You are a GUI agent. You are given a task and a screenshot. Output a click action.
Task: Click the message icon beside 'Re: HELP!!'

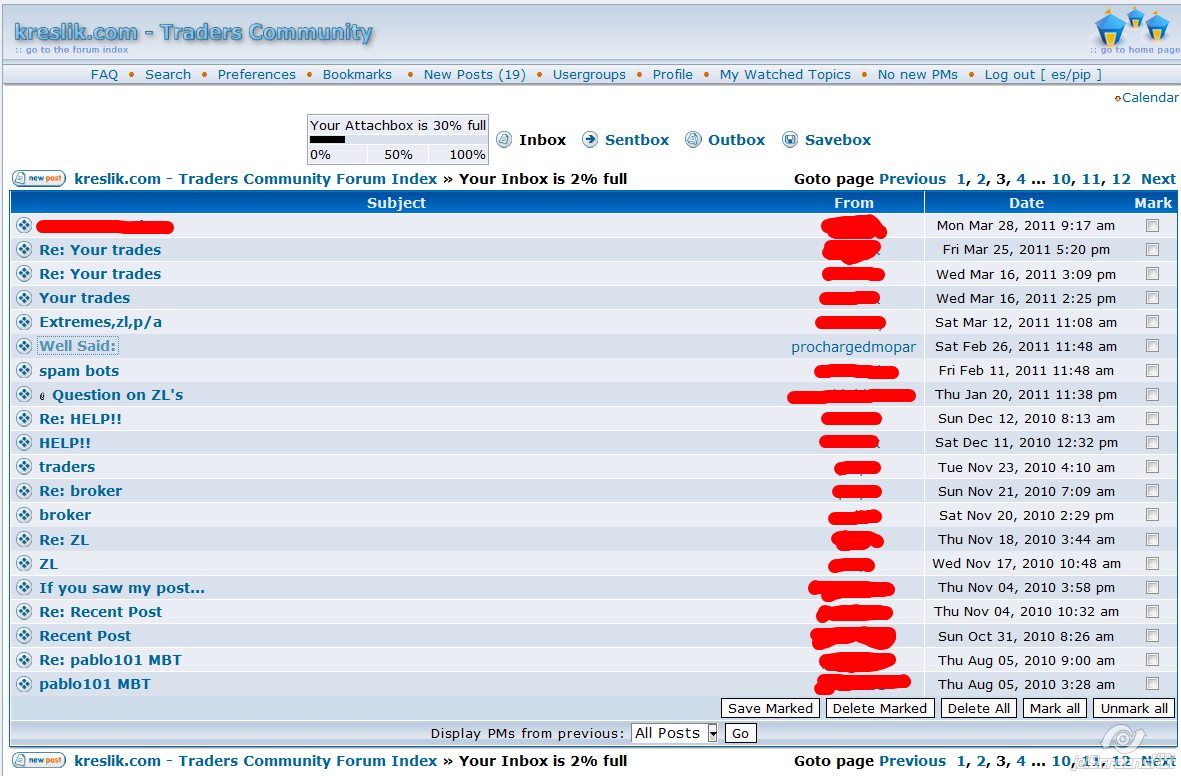[x=24, y=418]
